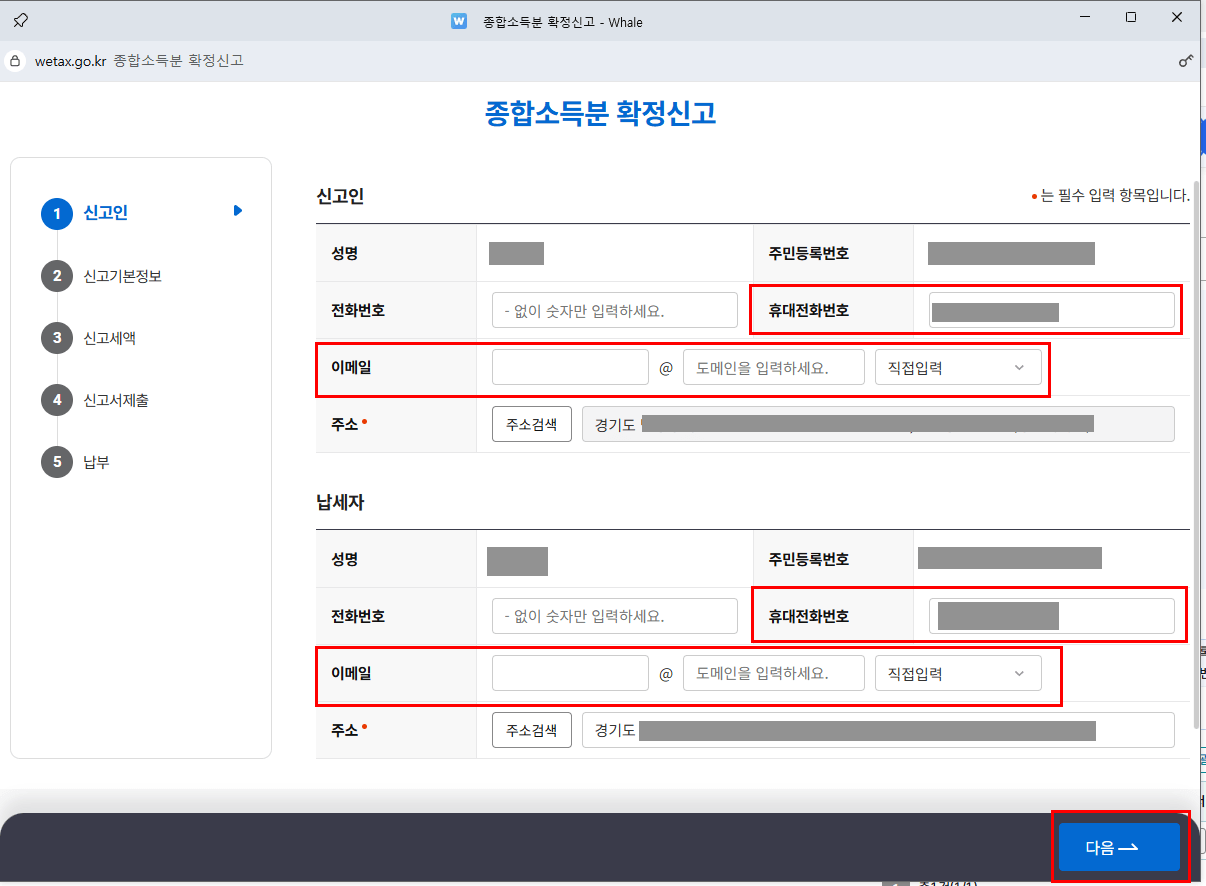The width and height of the screenshot is (1206, 886).
Task: Click 주소검색 in the 납세자 section
Action: click(531, 729)
